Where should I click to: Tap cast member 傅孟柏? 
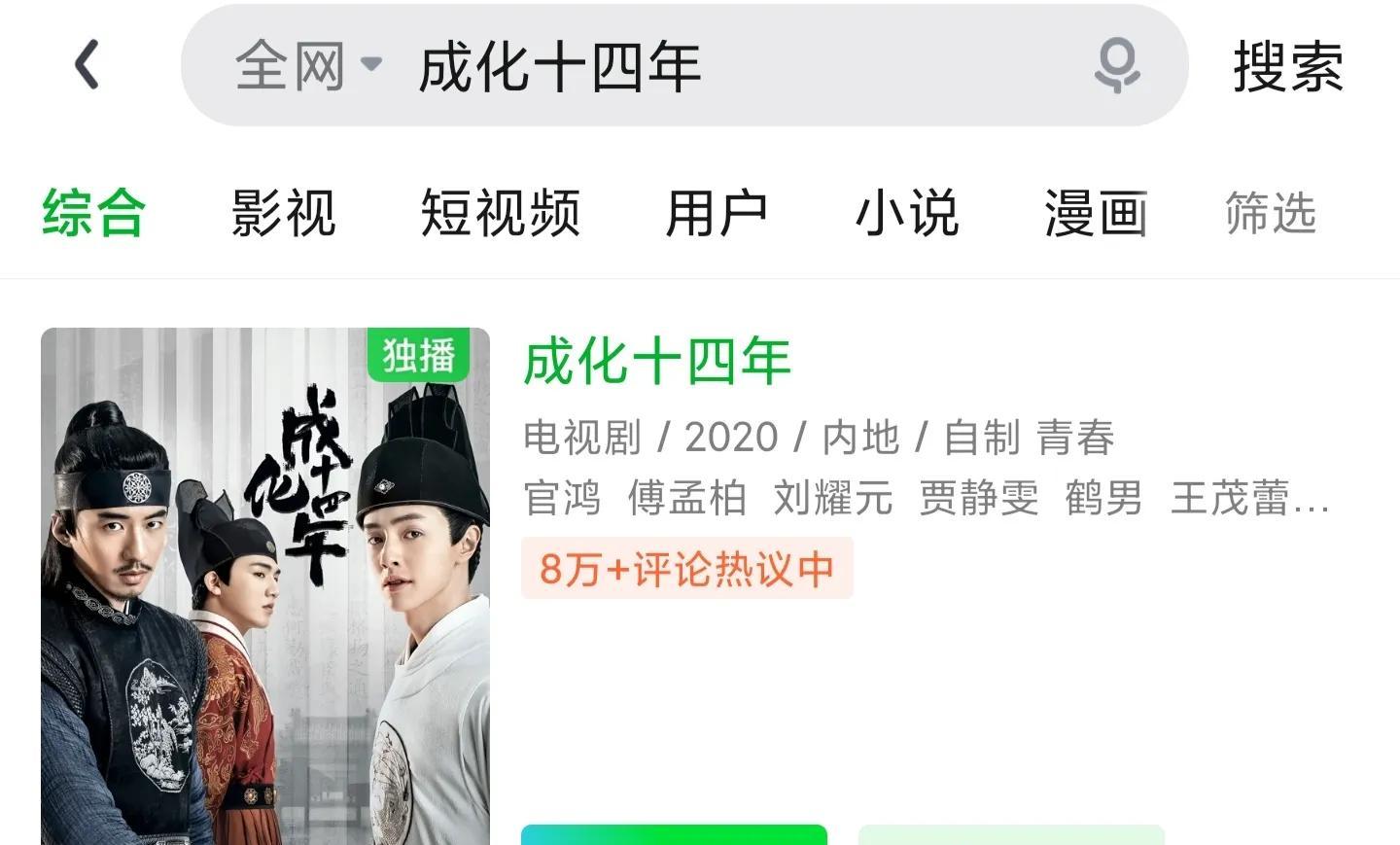tap(687, 498)
